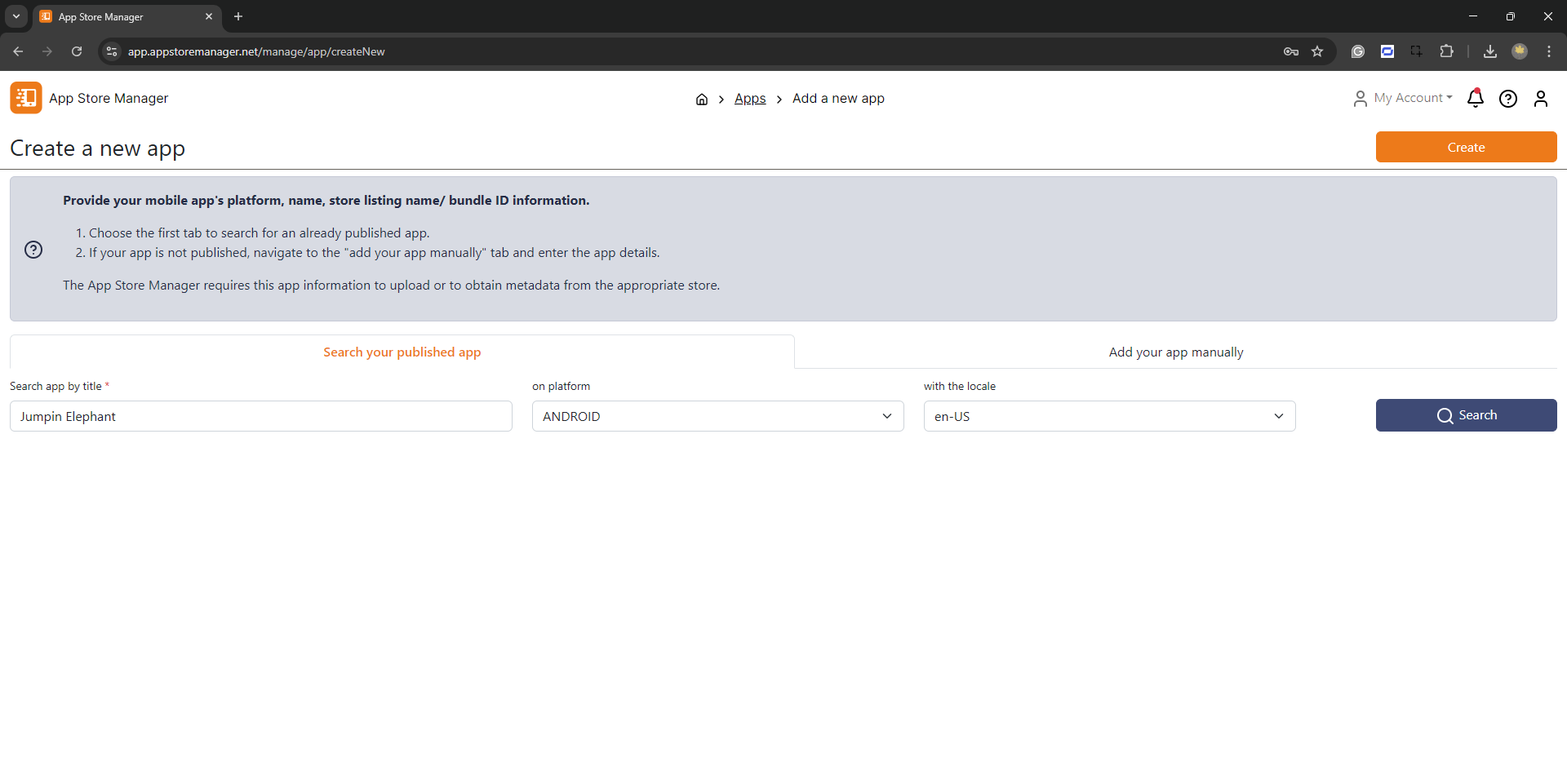Open the locale dropdown showing en-US

[1109, 416]
